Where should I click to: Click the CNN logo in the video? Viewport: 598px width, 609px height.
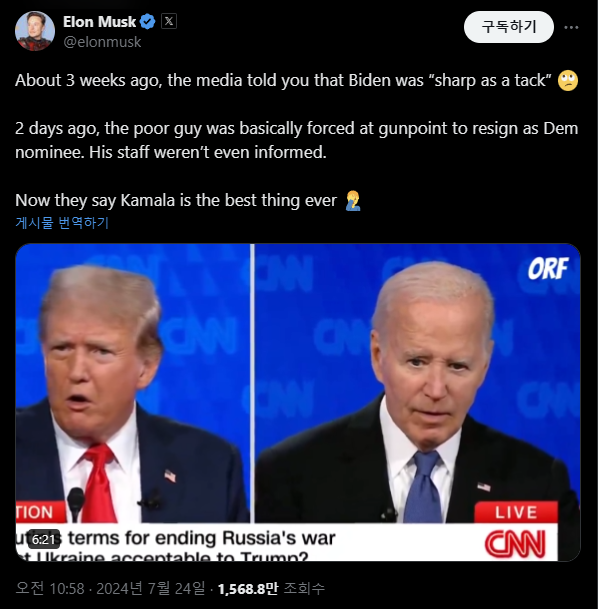click(515, 544)
